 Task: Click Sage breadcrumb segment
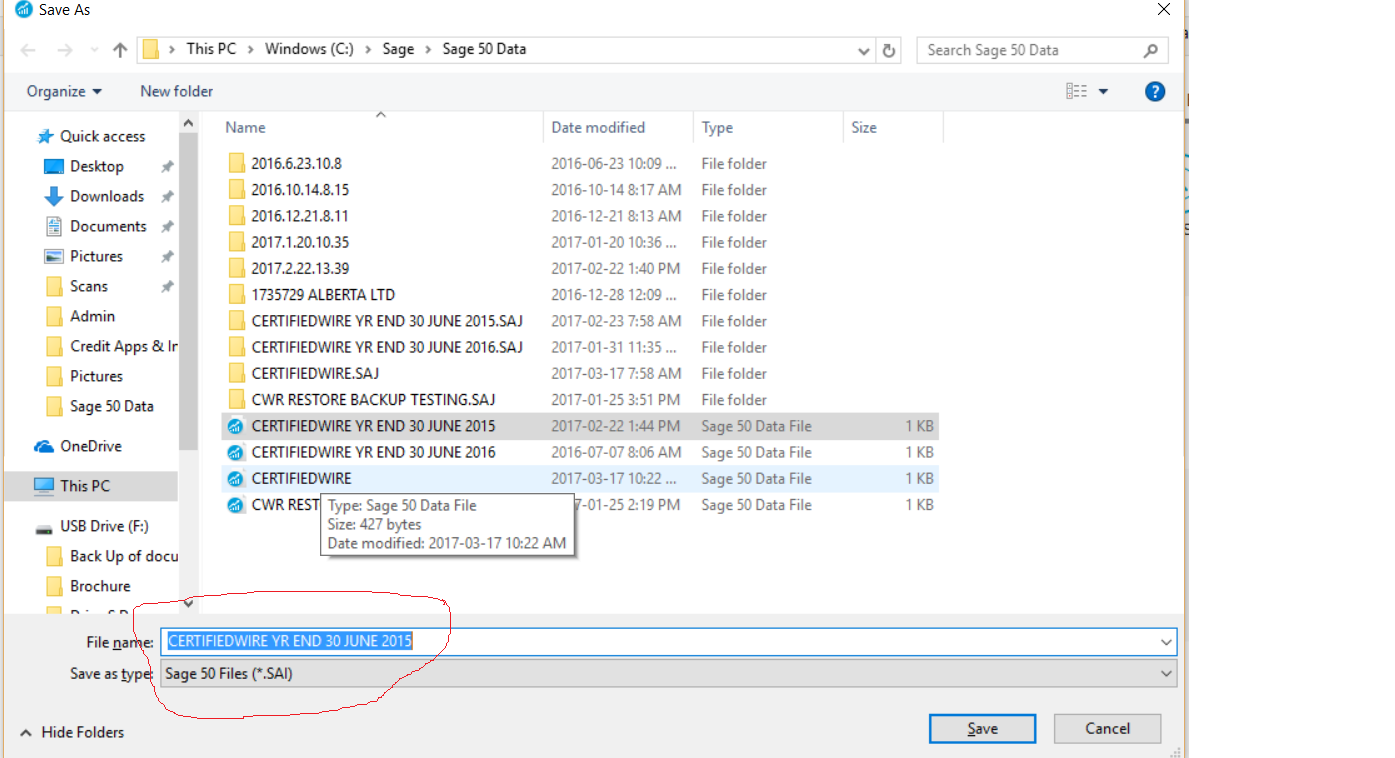(398, 49)
